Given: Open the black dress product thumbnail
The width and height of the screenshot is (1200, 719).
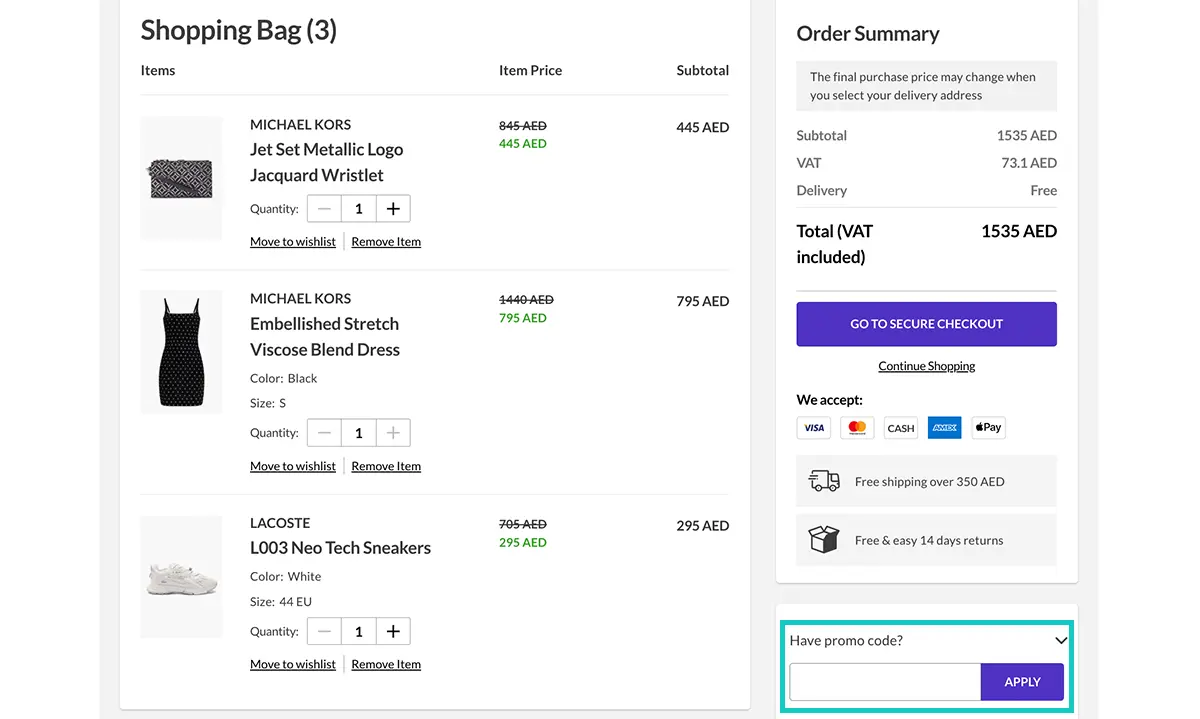Looking at the screenshot, I should click(181, 352).
